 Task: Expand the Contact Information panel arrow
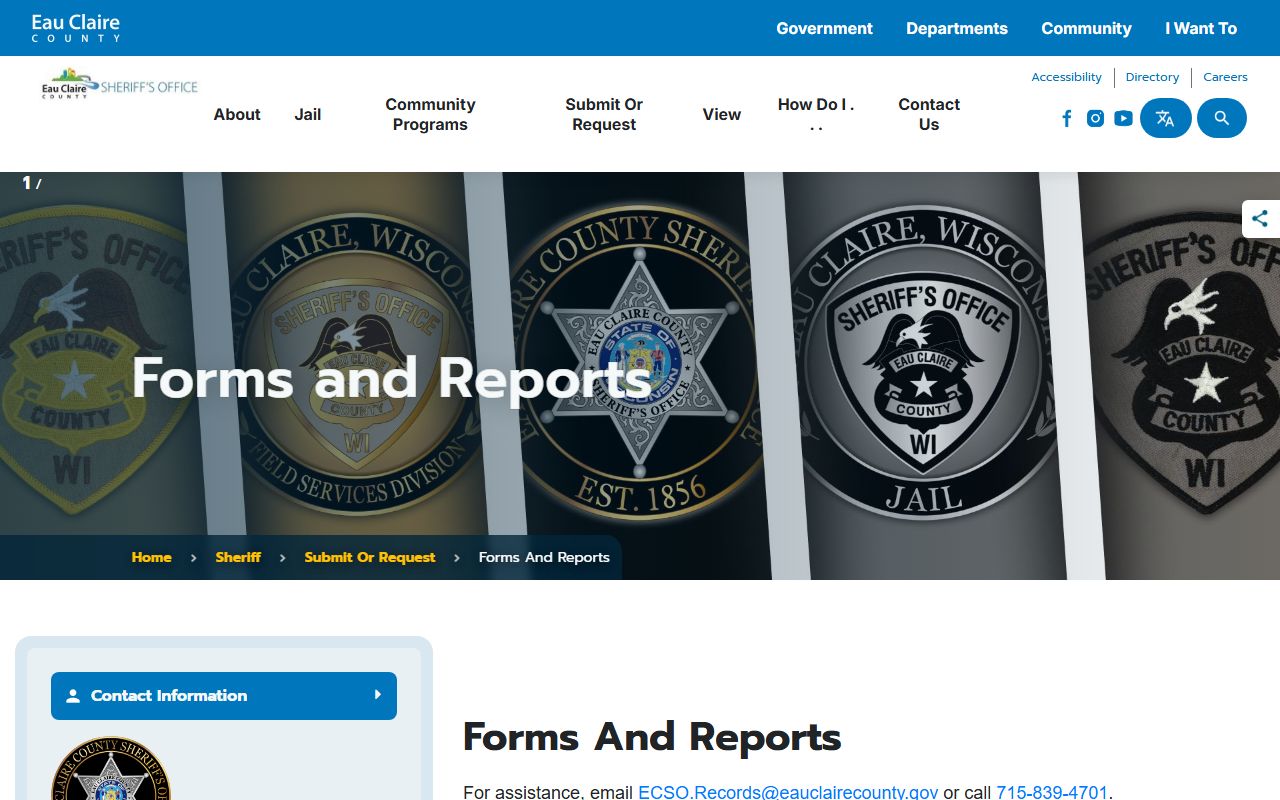[378, 695]
